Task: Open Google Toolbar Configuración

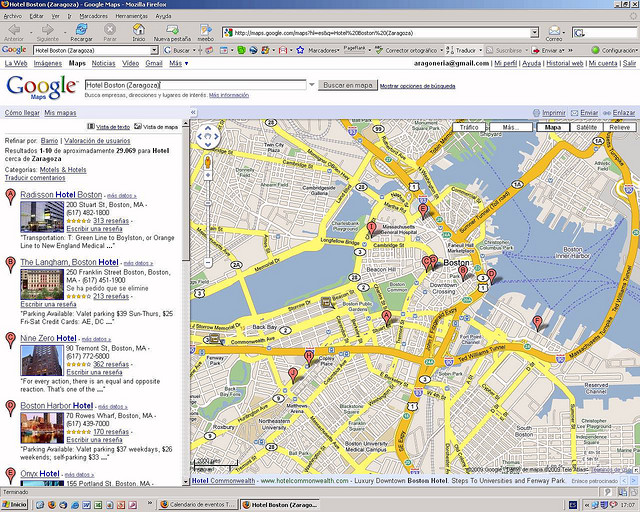Action: pyautogui.click(x=613, y=50)
